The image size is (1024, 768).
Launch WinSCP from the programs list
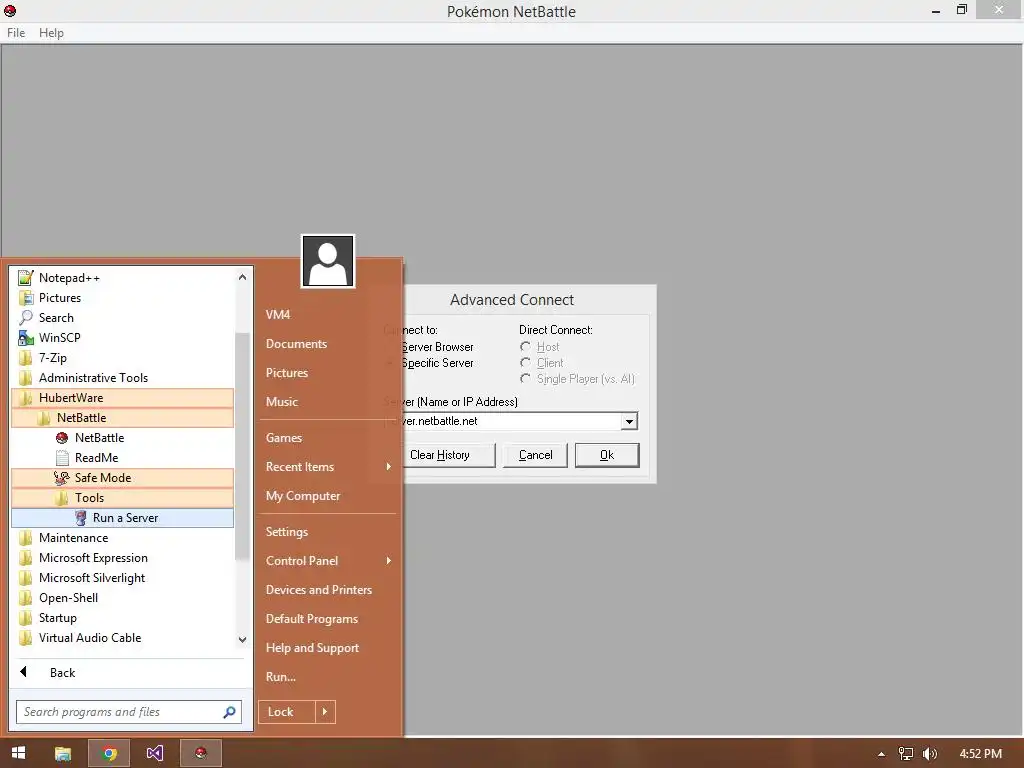coord(122,338)
